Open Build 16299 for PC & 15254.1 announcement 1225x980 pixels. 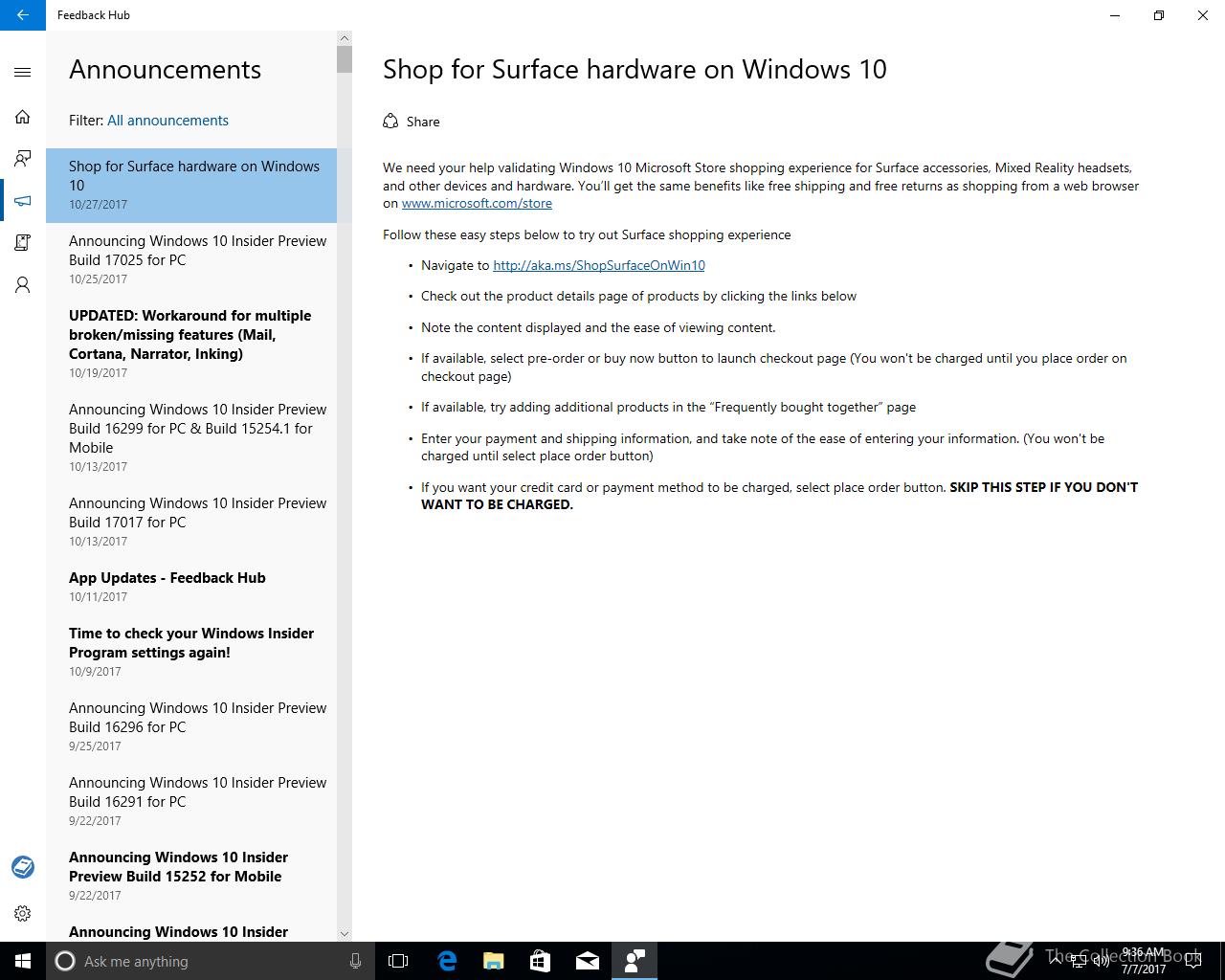tap(191, 438)
